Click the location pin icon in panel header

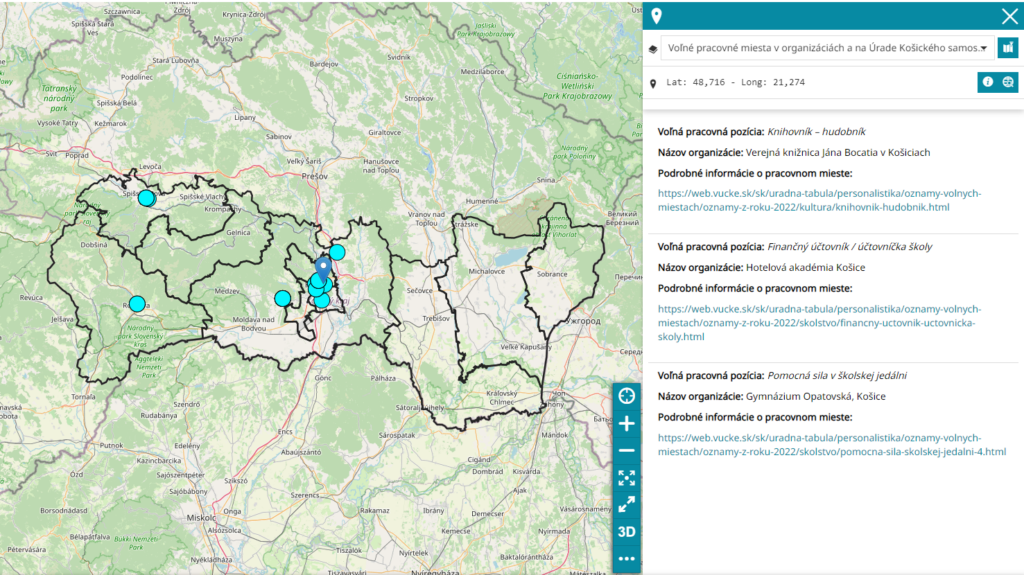click(x=656, y=16)
